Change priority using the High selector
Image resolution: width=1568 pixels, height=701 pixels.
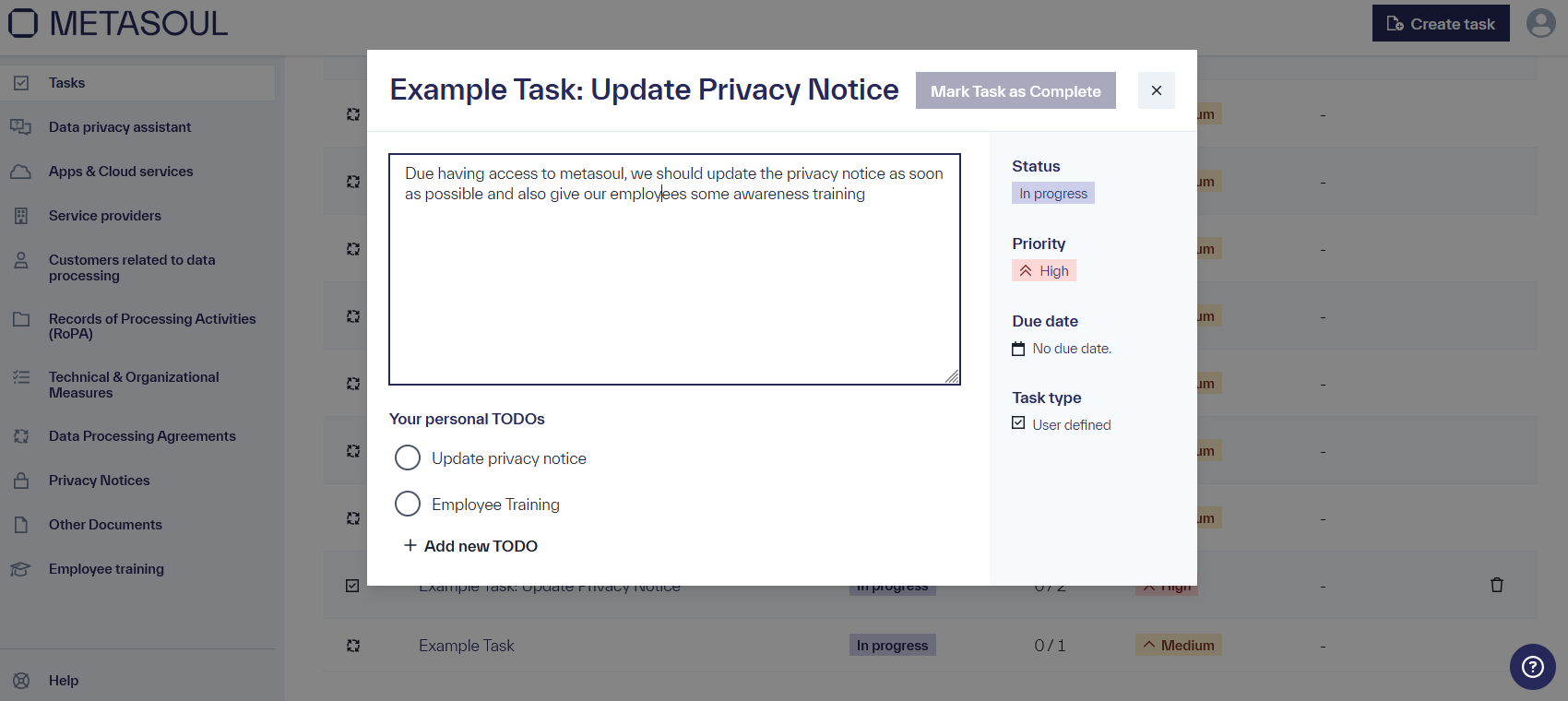click(x=1043, y=270)
